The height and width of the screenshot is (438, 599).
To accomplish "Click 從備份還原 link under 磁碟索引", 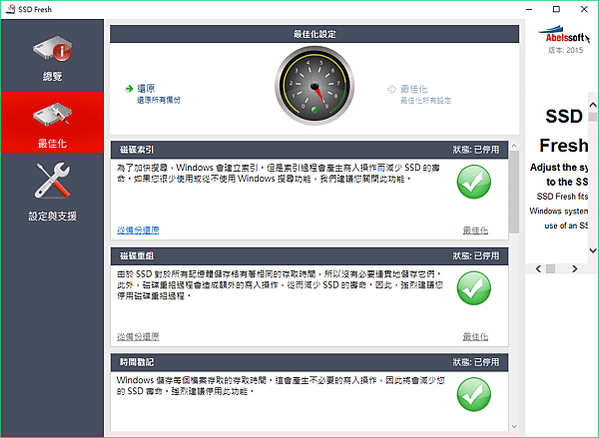I will pos(138,230).
